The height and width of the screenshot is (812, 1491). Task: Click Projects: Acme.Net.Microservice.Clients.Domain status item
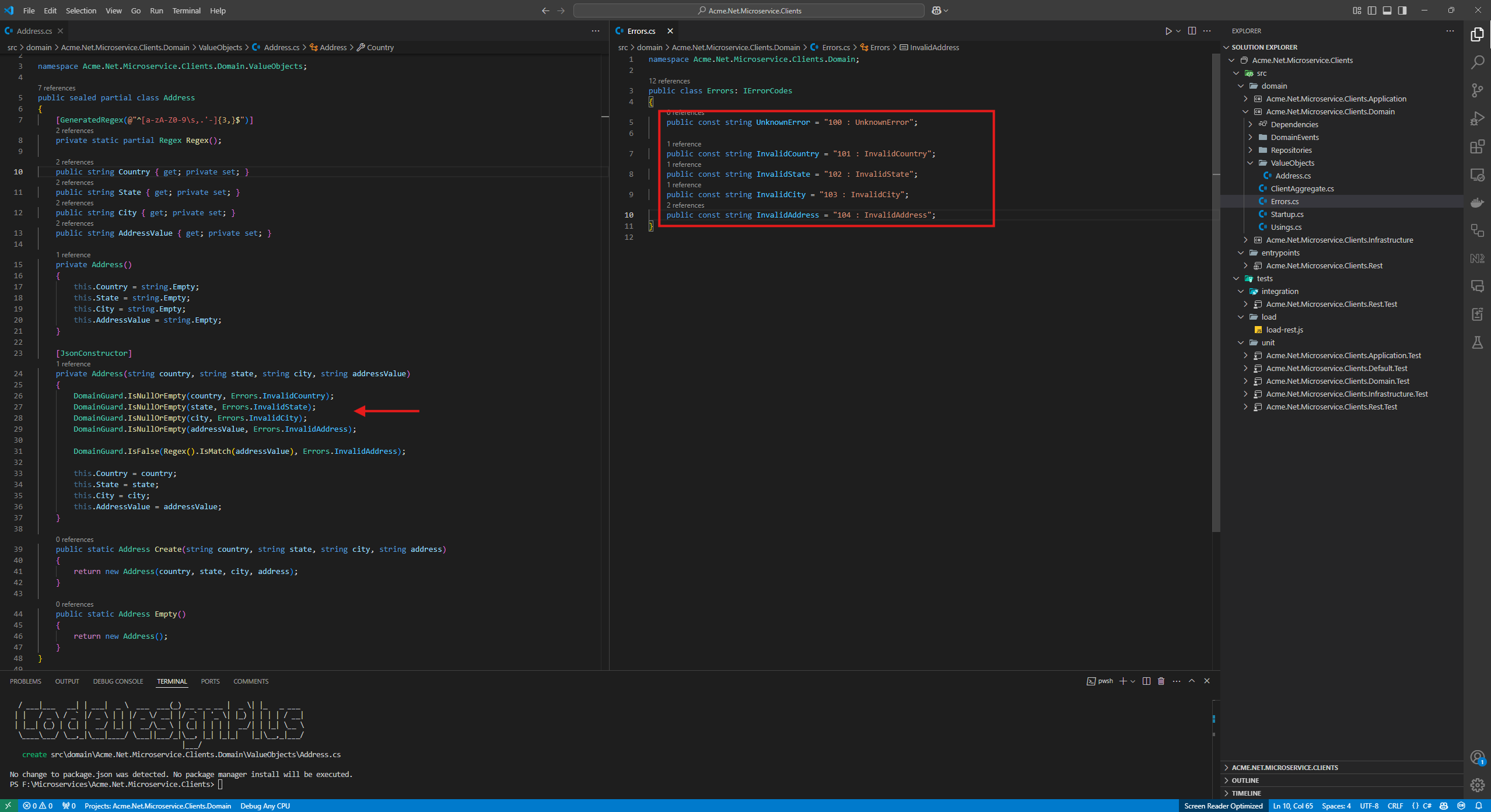click(158, 806)
